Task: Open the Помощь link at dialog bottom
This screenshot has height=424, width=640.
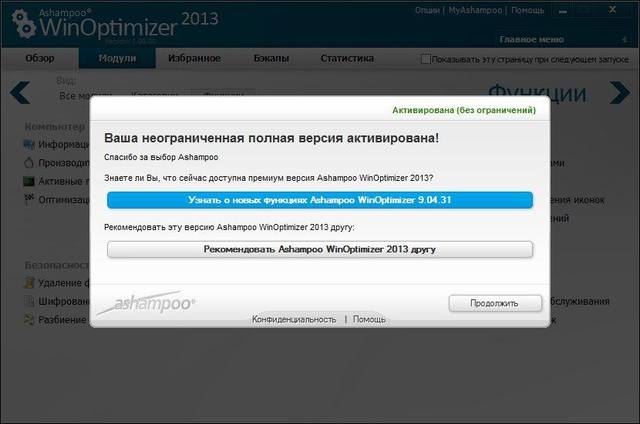Action: point(369,319)
